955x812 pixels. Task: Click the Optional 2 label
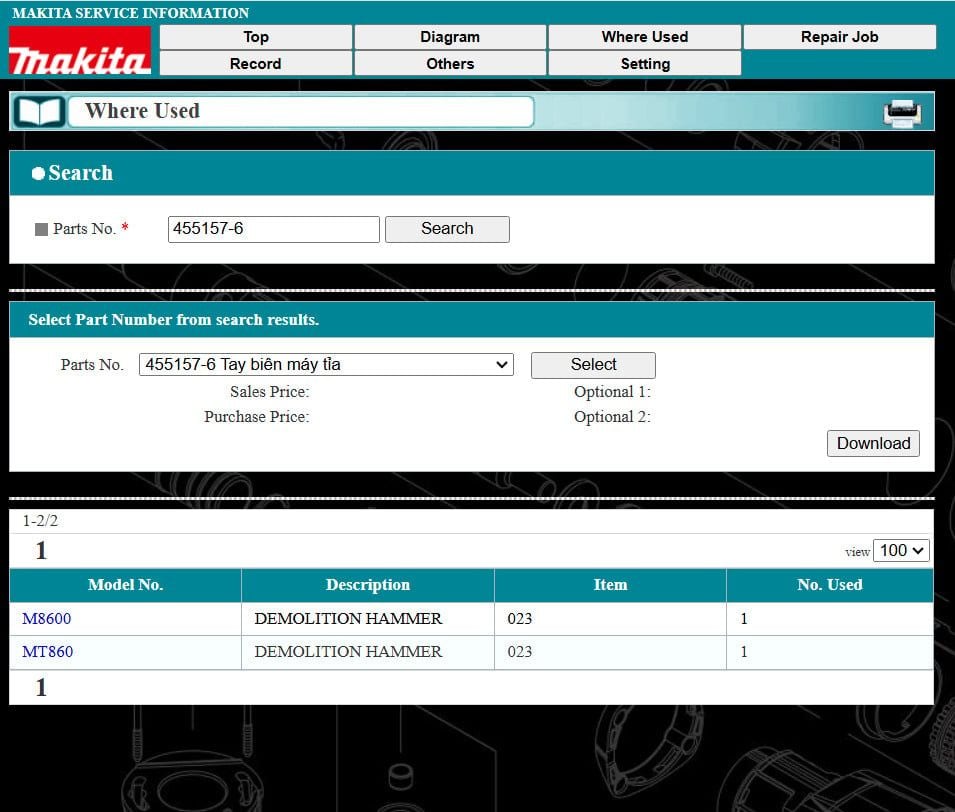coord(612,417)
